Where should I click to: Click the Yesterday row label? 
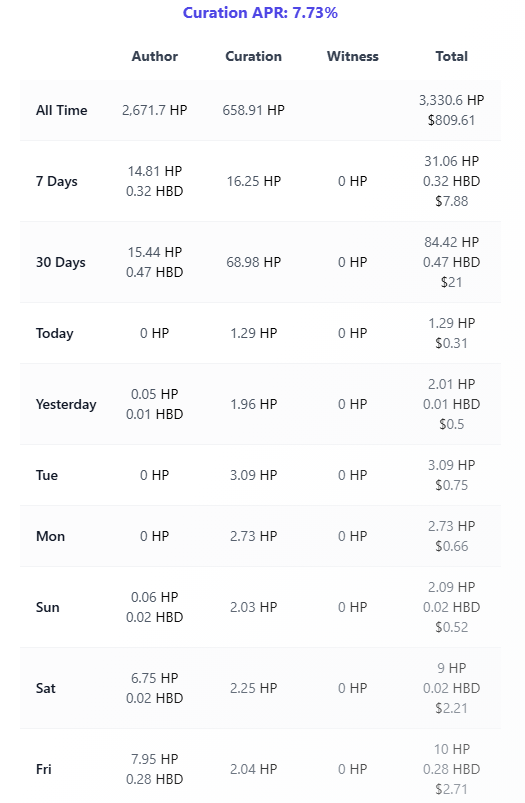(66, 404)
